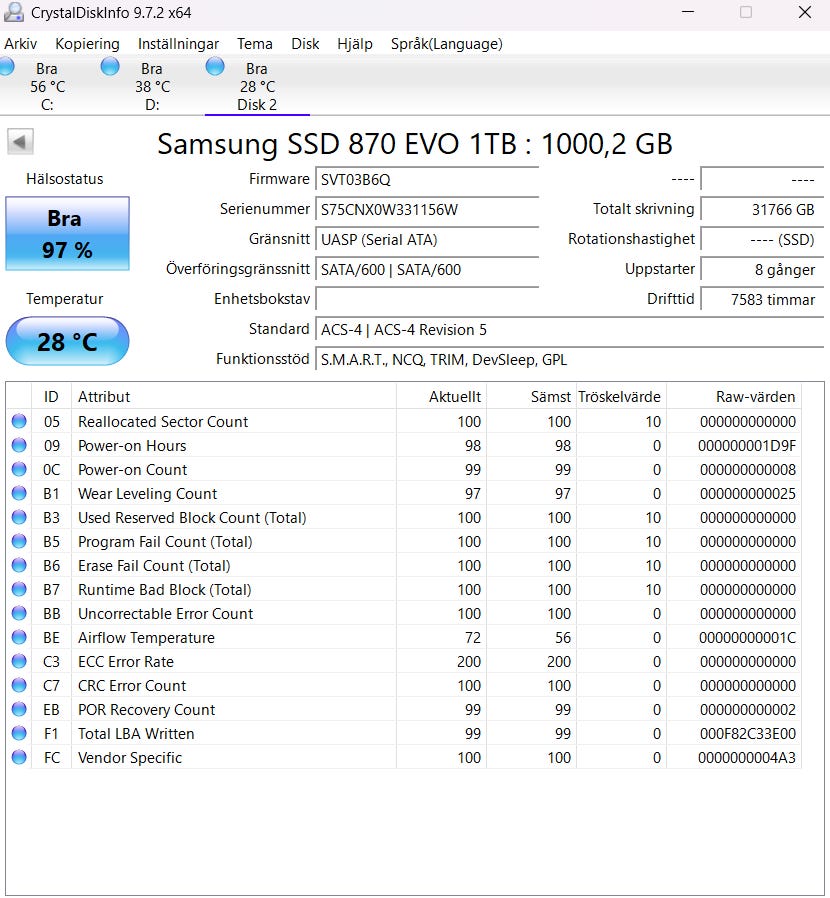The image size is (830, 898).
Task: Click the 28 °C temperature button
Action: [x=67, y=342]
